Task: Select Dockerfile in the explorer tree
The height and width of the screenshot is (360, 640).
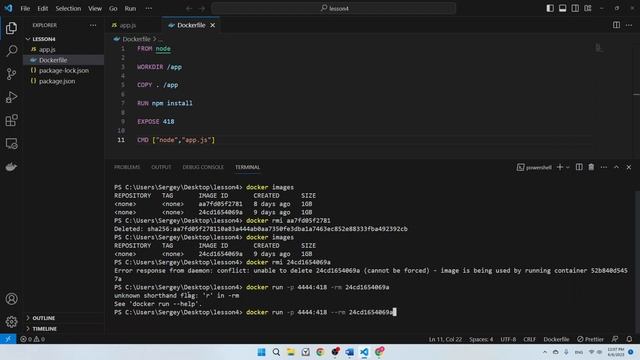Action: tap(63, 60)
